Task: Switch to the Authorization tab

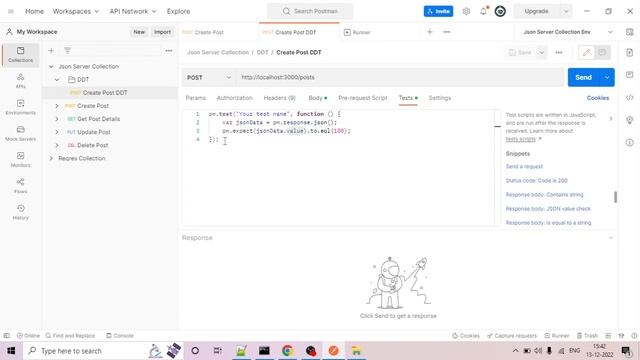Action: point(235,98)
